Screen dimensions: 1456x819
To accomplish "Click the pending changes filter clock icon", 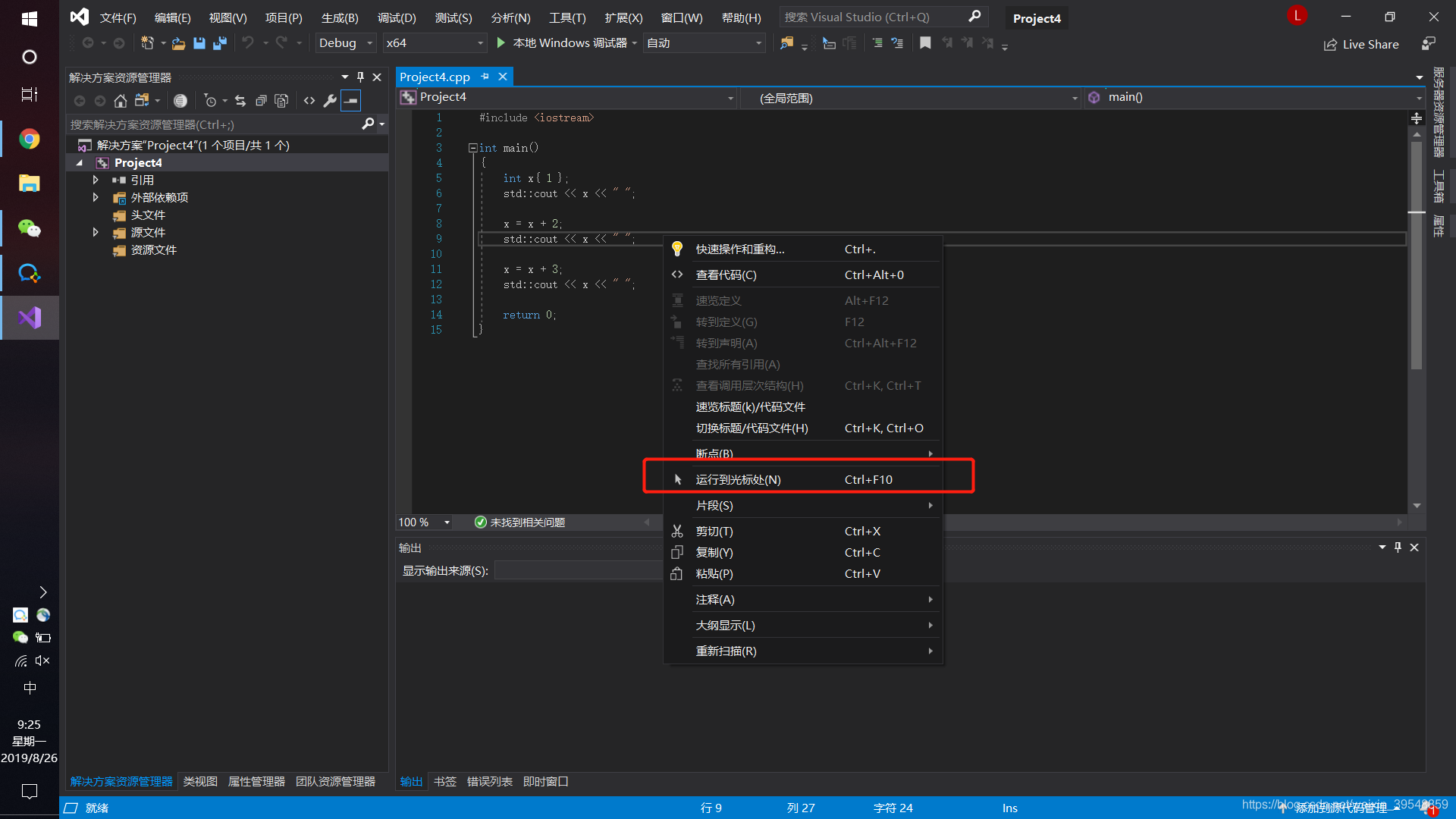I will [x=210, y=100].
